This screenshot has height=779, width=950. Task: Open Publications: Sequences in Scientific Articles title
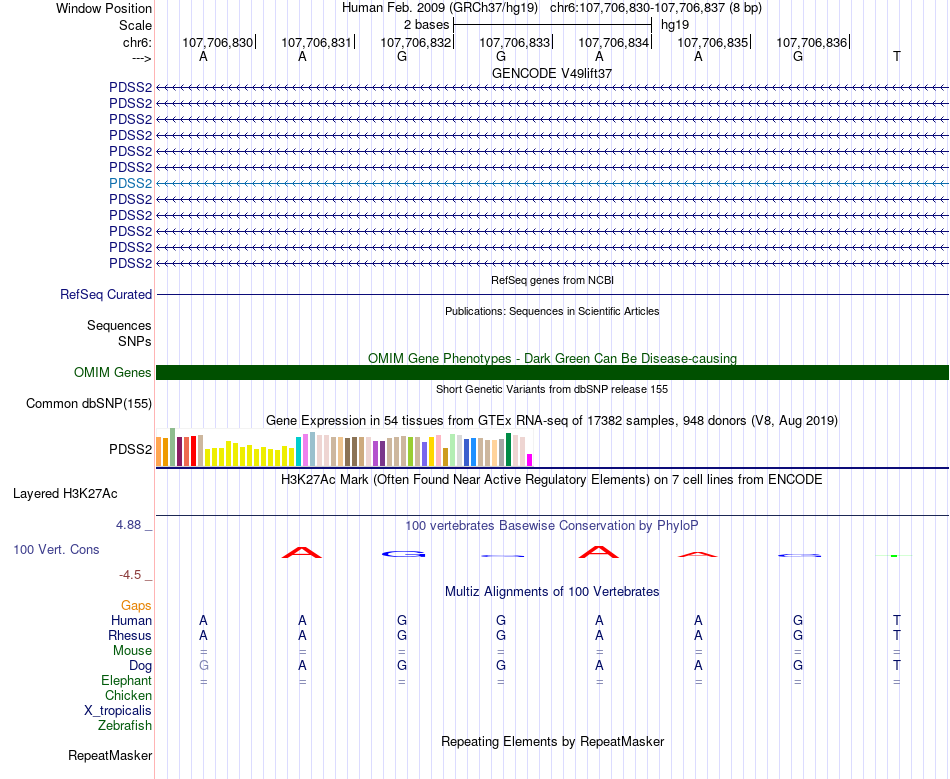coord(552,311)
